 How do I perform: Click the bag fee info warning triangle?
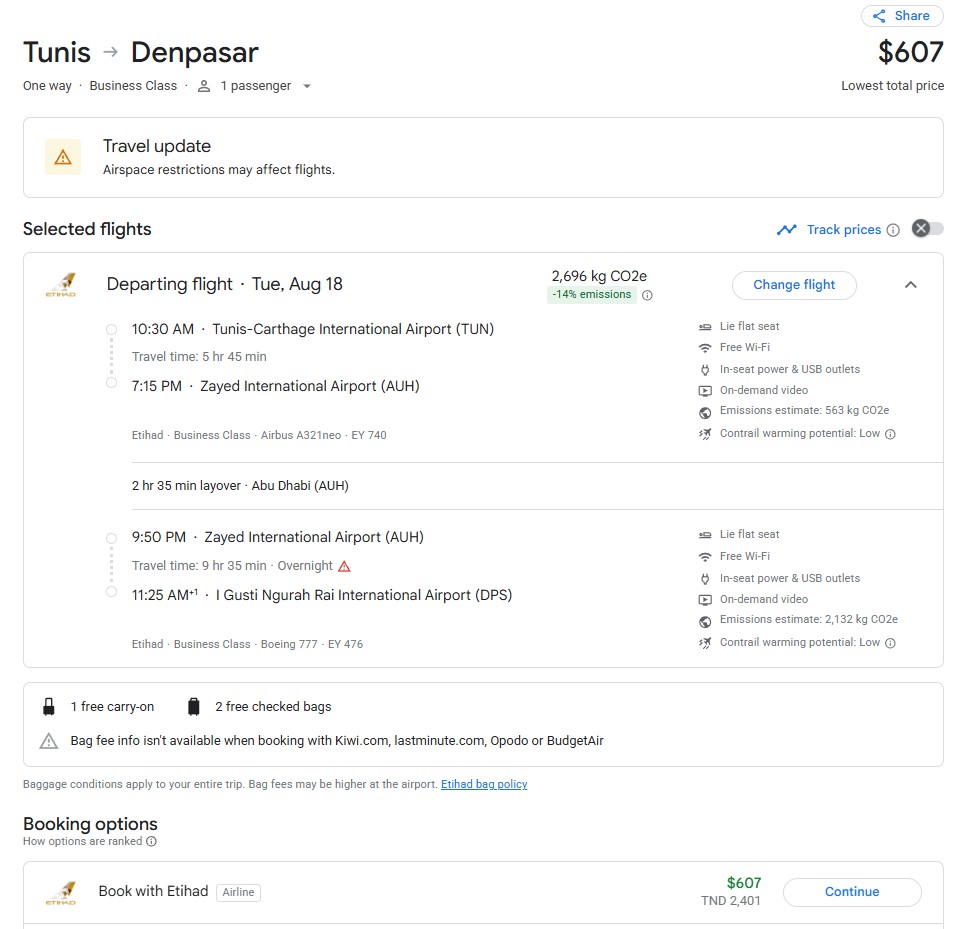point(48,741)
